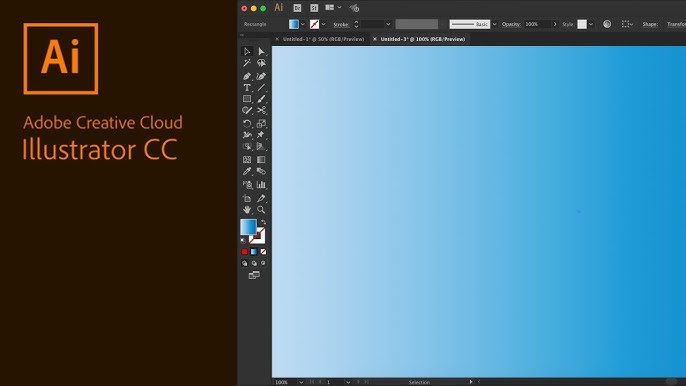The height and width of the screenshot is (386, 686).
Task: Open the Align to selection options icon
Action: click(x=627, y=24)
